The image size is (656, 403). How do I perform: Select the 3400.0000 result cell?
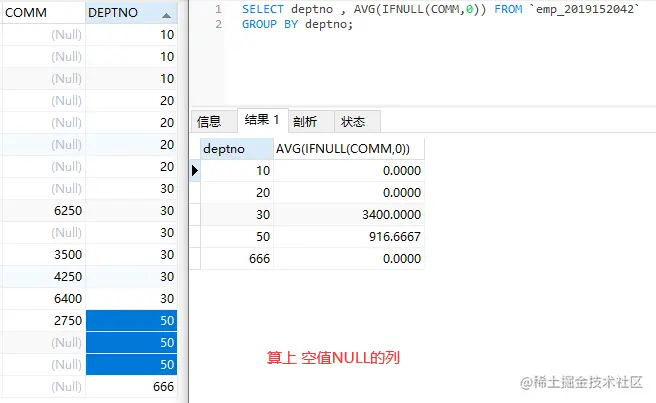[x=349, y=214]
